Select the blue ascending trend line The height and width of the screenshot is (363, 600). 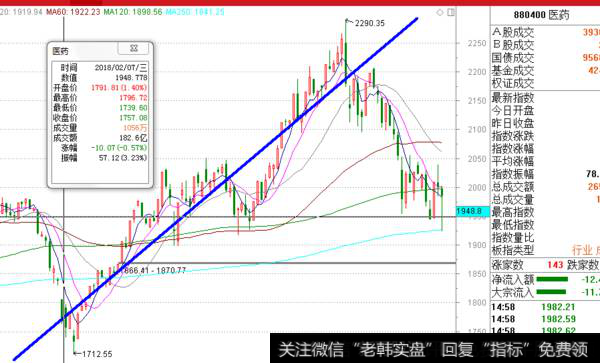215,189
